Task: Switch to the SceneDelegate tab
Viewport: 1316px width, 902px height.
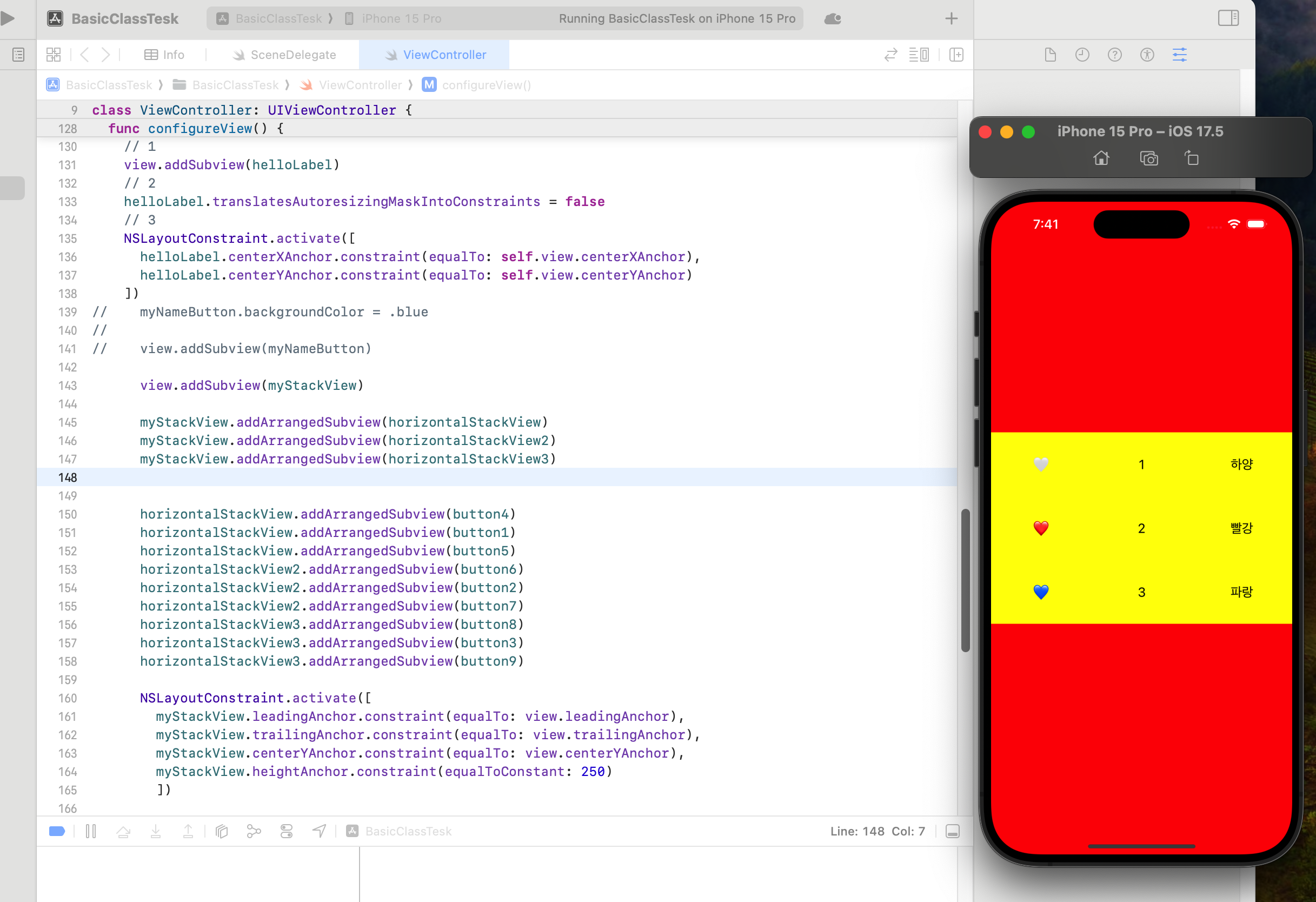Action: [284, 55]
